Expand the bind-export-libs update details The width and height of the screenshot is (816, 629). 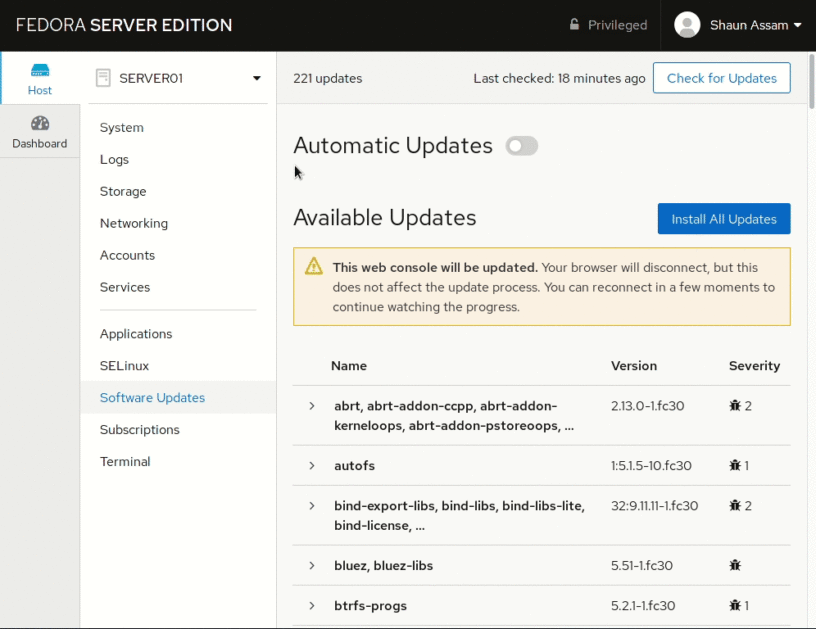tap(312, 506)
